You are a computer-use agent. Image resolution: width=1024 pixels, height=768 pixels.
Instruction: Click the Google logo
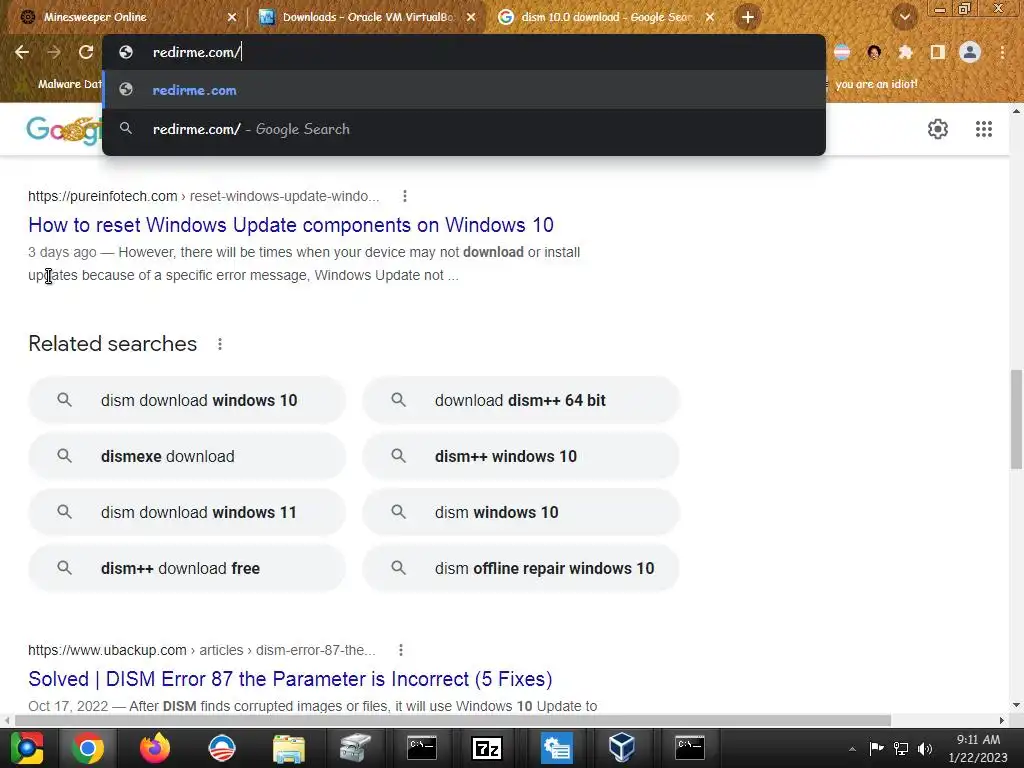tap(64, 129)
